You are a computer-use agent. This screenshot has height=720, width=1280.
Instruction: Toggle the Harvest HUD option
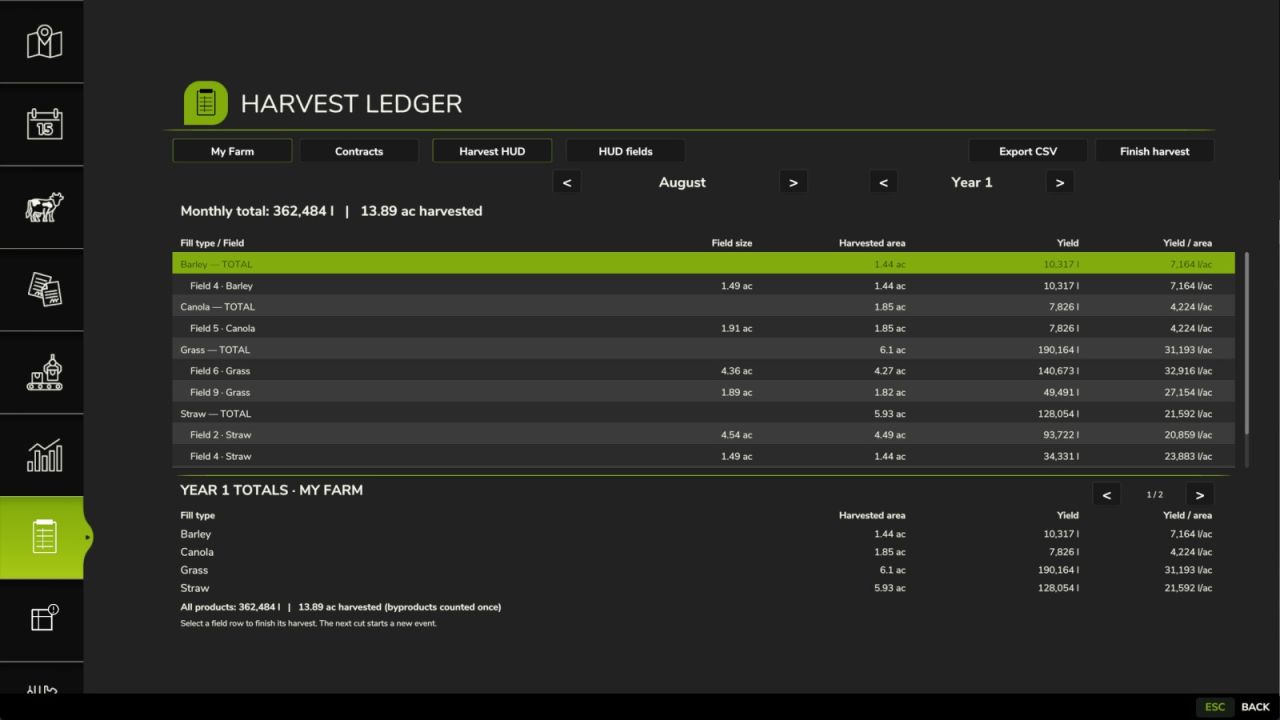(x=492, y=151)
